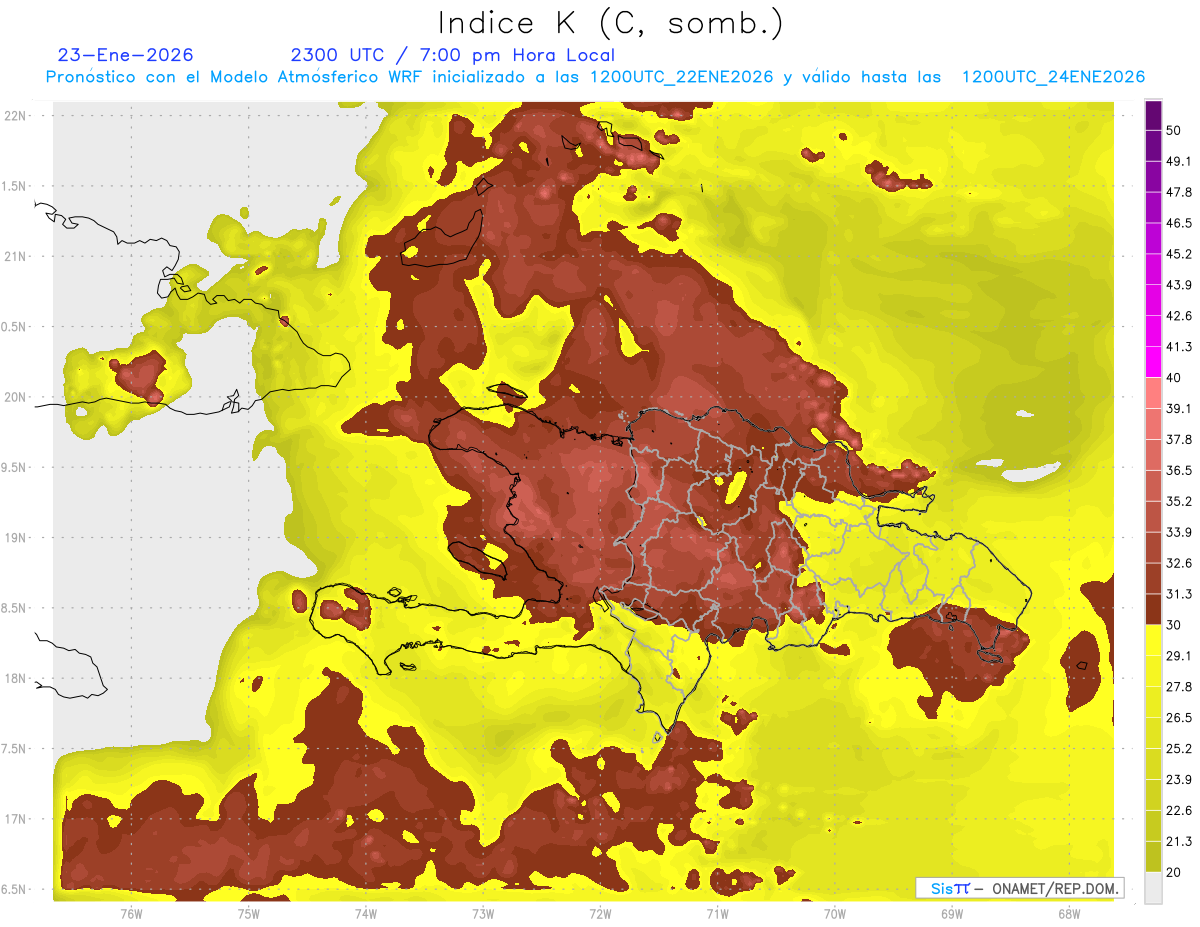Click the longitude label "74W"
The image size is (1200, 927).
365,914
